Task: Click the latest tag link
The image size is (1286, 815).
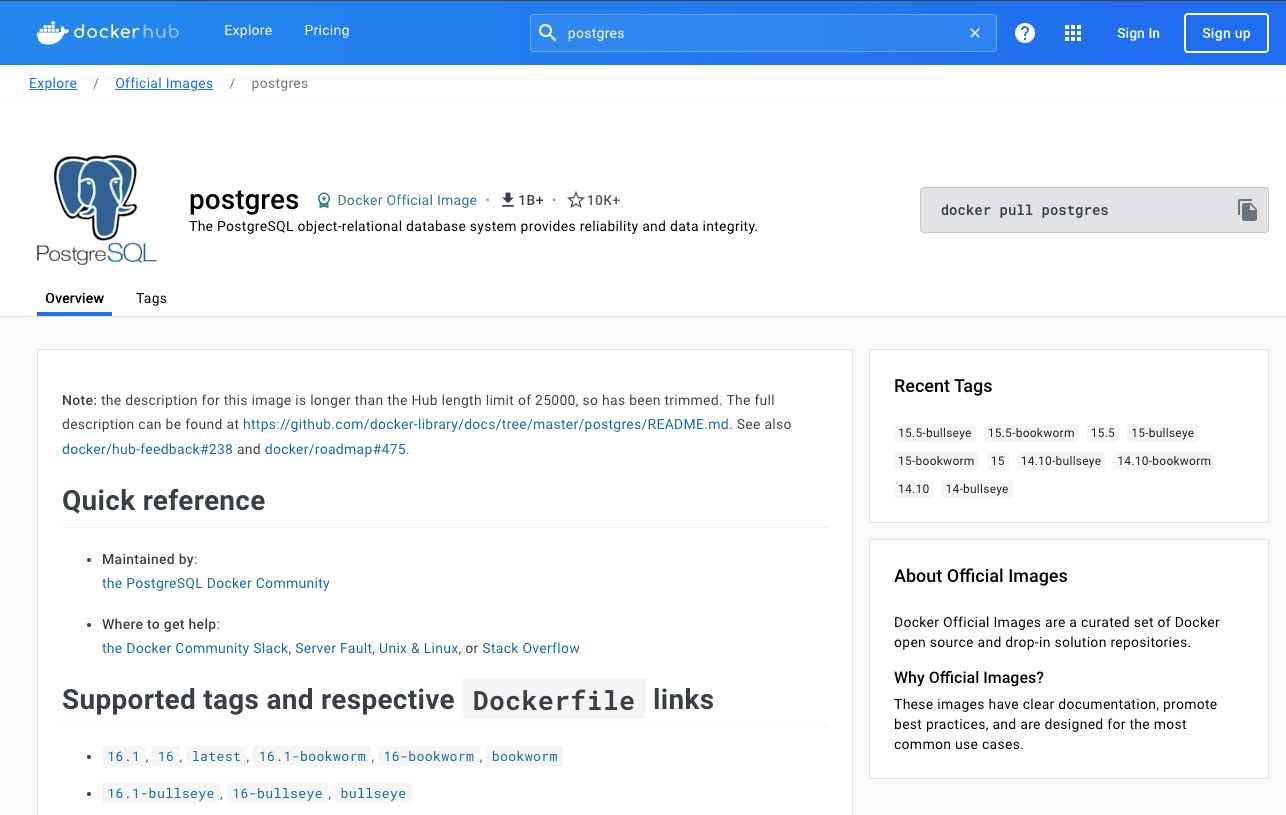Action: (216, 756)
